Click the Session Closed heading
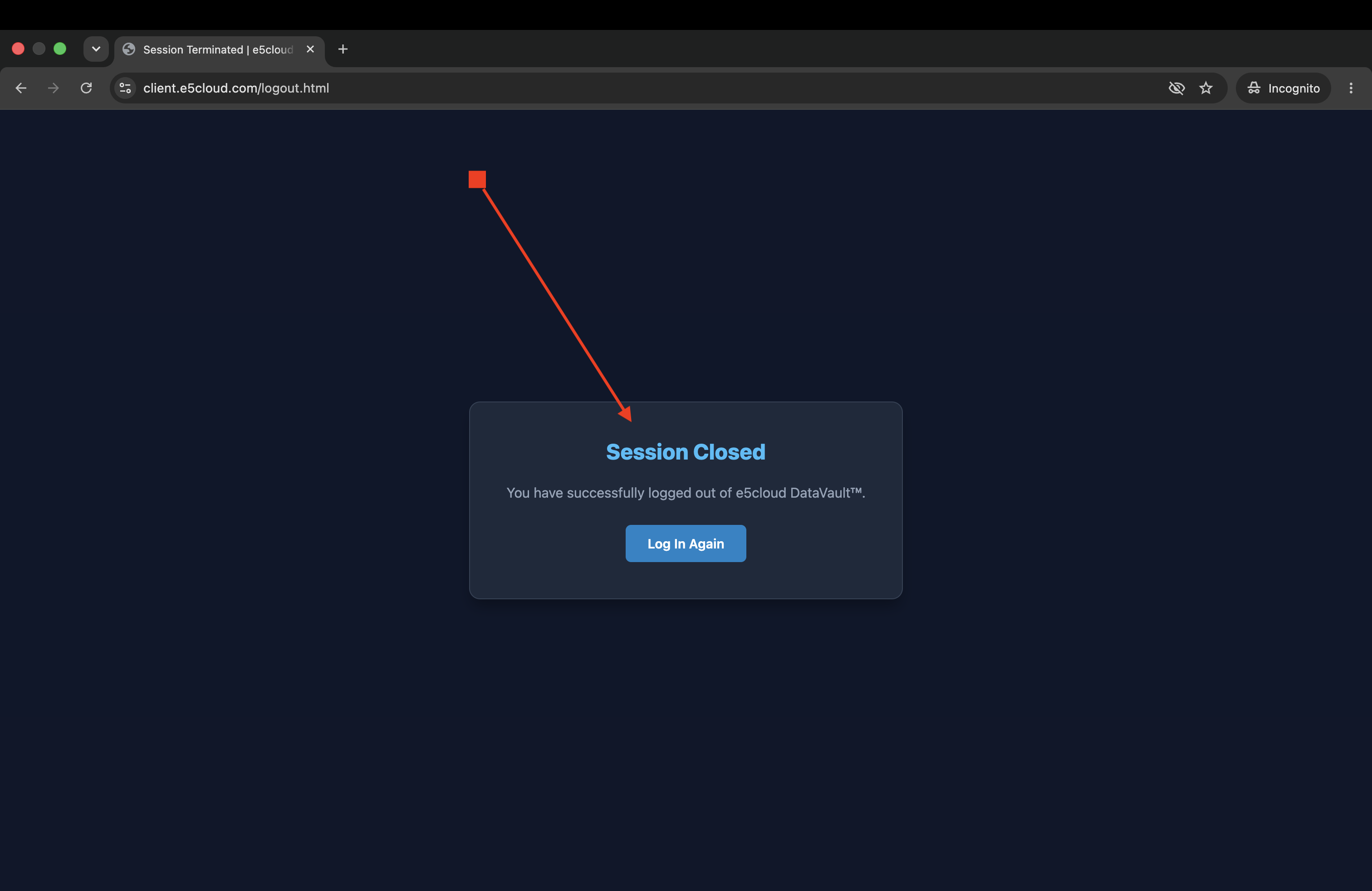 point(686,452)
